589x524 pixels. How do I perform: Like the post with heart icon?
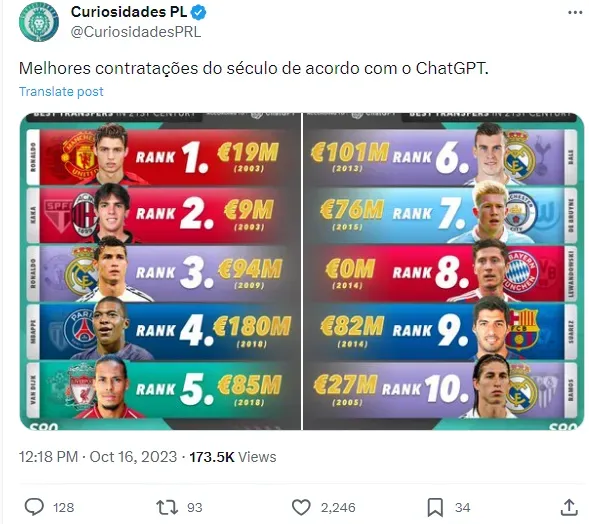click(301, 507)
